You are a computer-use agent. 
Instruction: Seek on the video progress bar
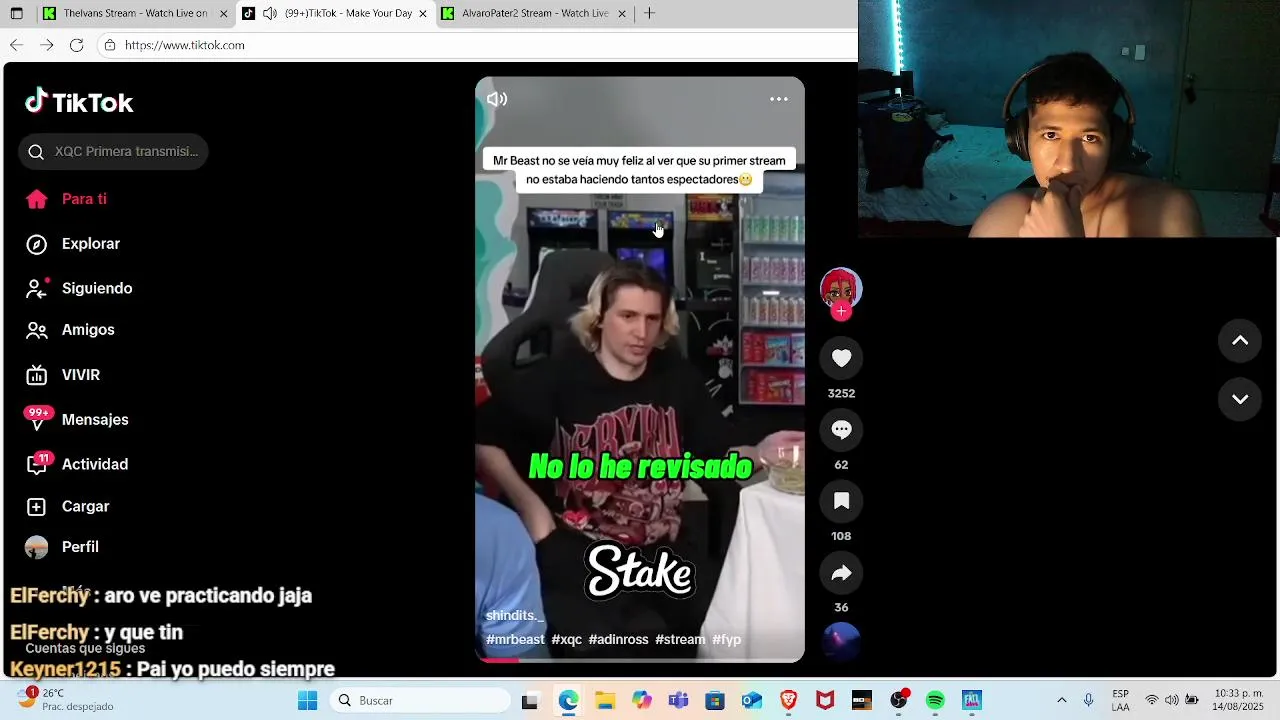pyautogui.click(x=640, y=660)
